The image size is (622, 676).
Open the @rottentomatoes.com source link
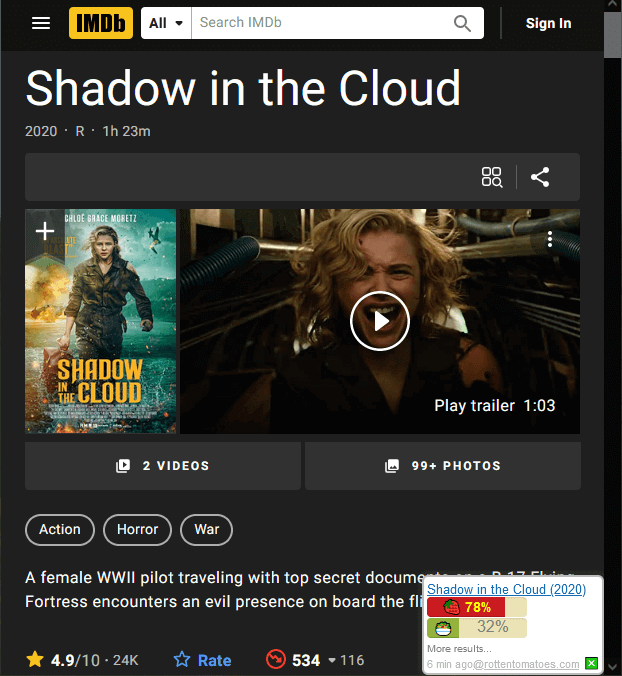coord(526,664)
